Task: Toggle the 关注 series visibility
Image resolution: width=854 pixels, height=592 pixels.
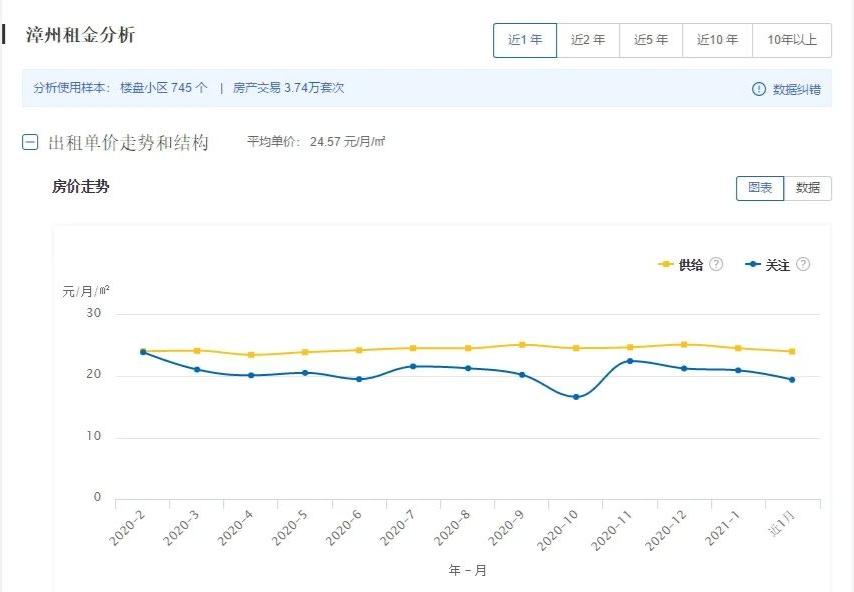Action: click(776, 263)
